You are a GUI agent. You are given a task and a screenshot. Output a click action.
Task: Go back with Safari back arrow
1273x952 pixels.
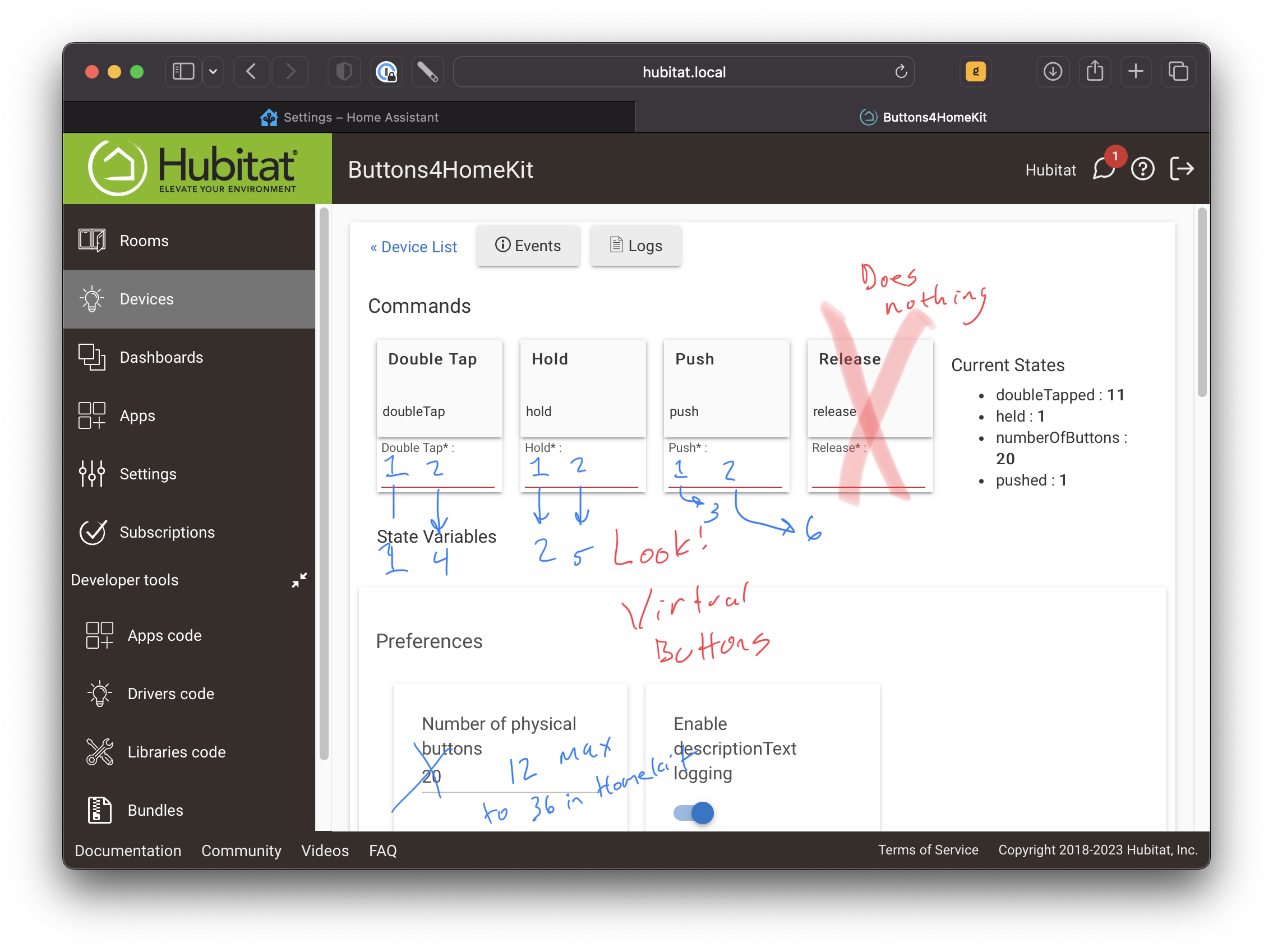point(251,71)
